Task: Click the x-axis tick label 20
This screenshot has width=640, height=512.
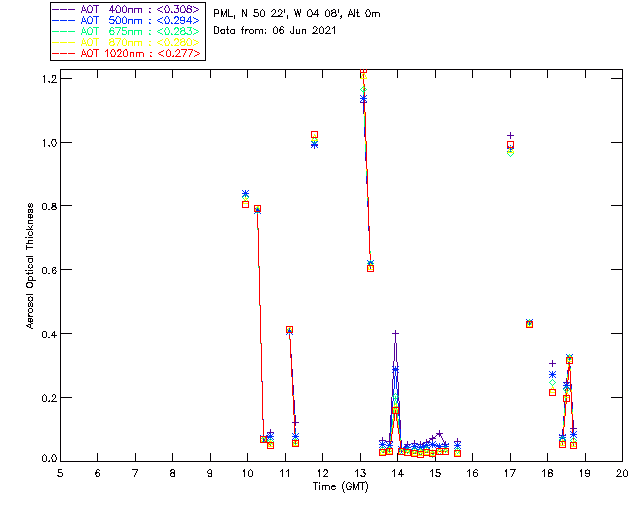Action: [622, 473]
